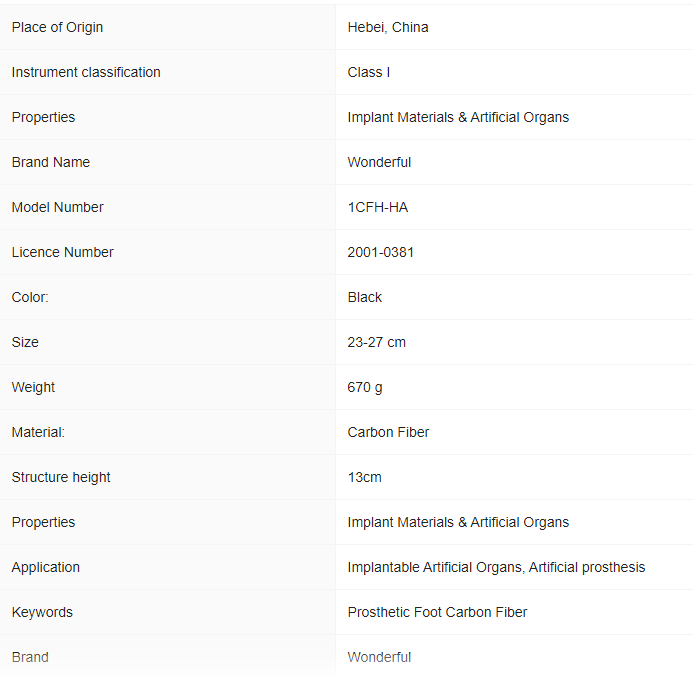Screen dimensions: 693x676
Task: Click the "23-27 cm" size value
Action: pos(377,342)
